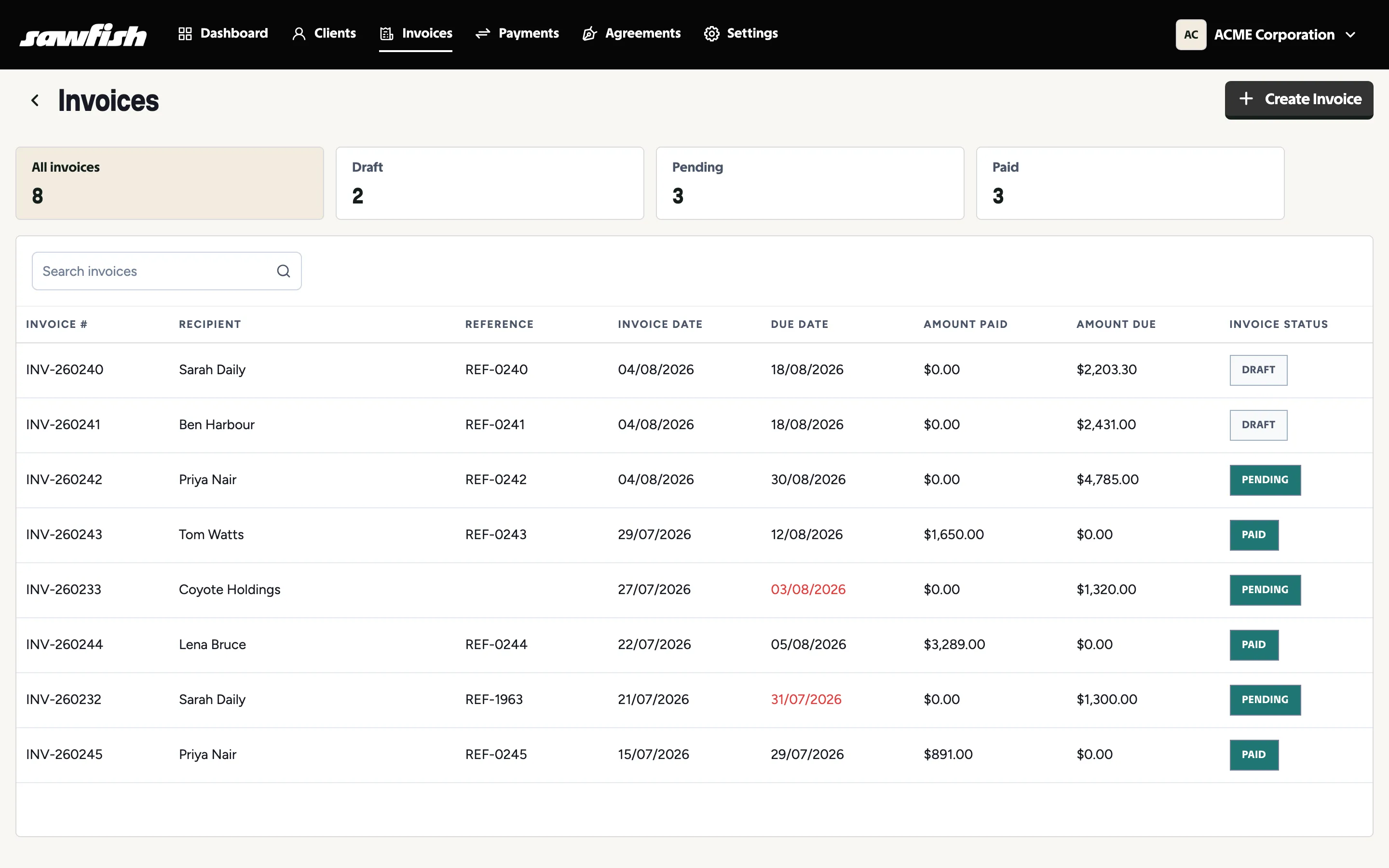Click amount paid $3,289.00
This screenshot has height=868, width=1389.
coord(954,645)
